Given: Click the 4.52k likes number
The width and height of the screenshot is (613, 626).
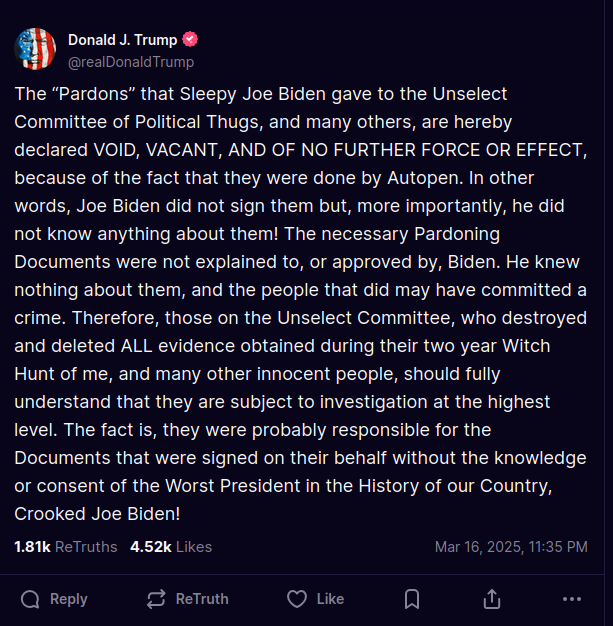Looking at the screenshot, I should pyautogui.click(x=149, y=547).
